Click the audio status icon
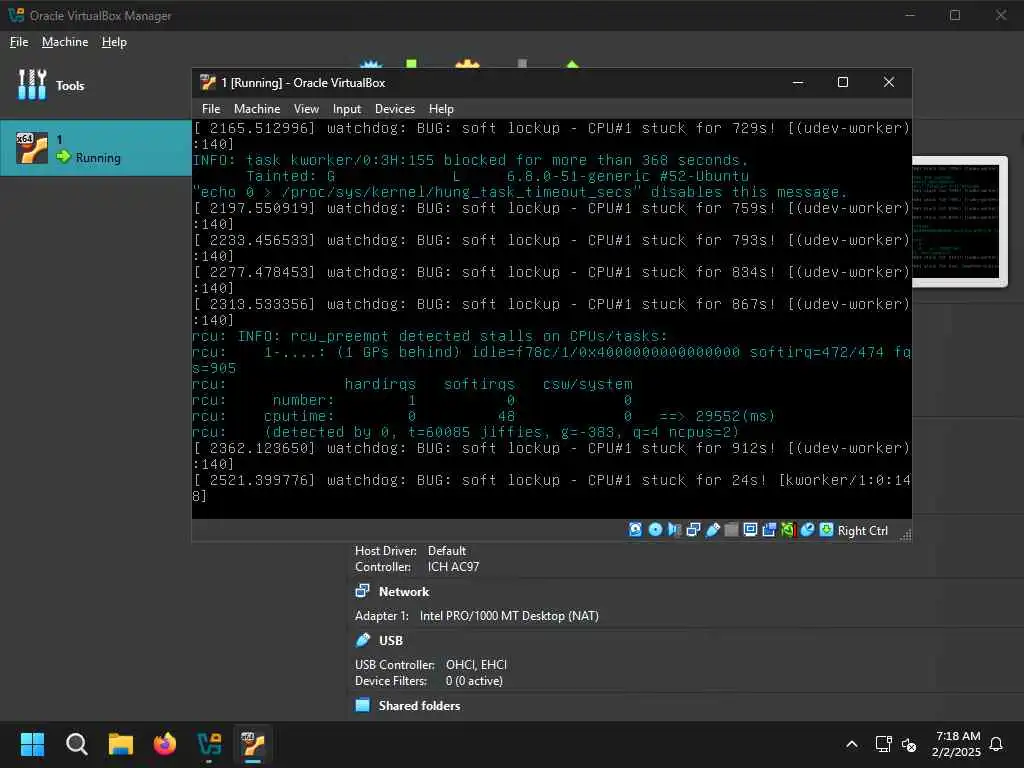Viewport: 1024px width, 768px height. (674, 530)
